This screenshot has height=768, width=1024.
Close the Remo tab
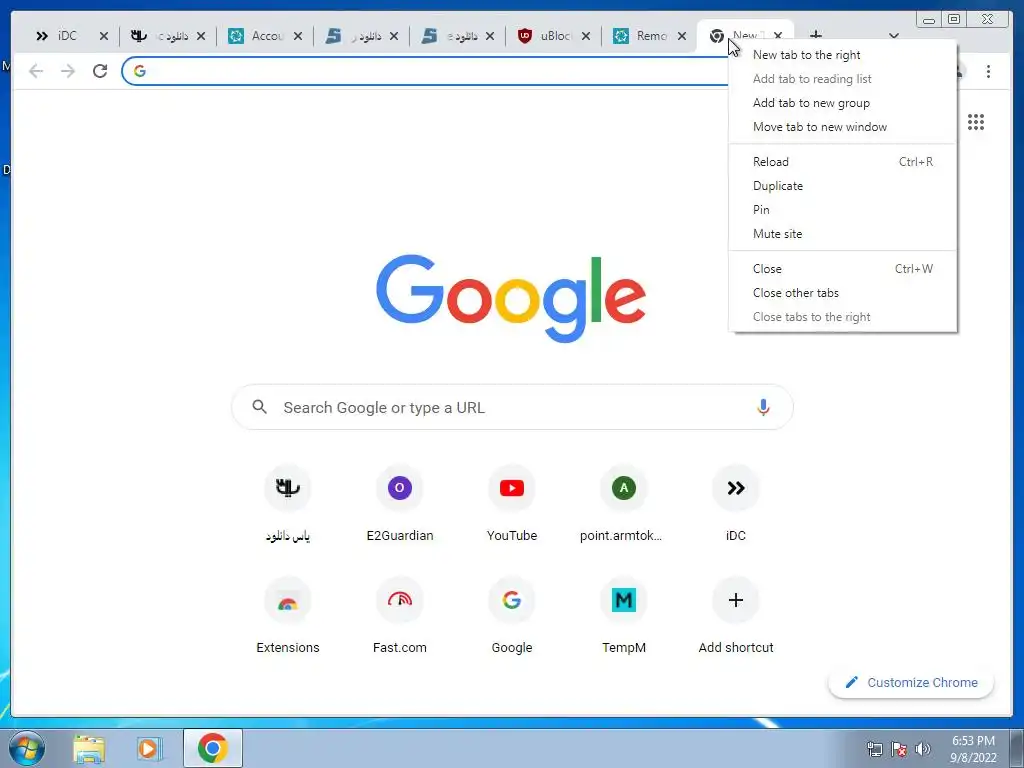pyautogui.click(x=682, y=36)
